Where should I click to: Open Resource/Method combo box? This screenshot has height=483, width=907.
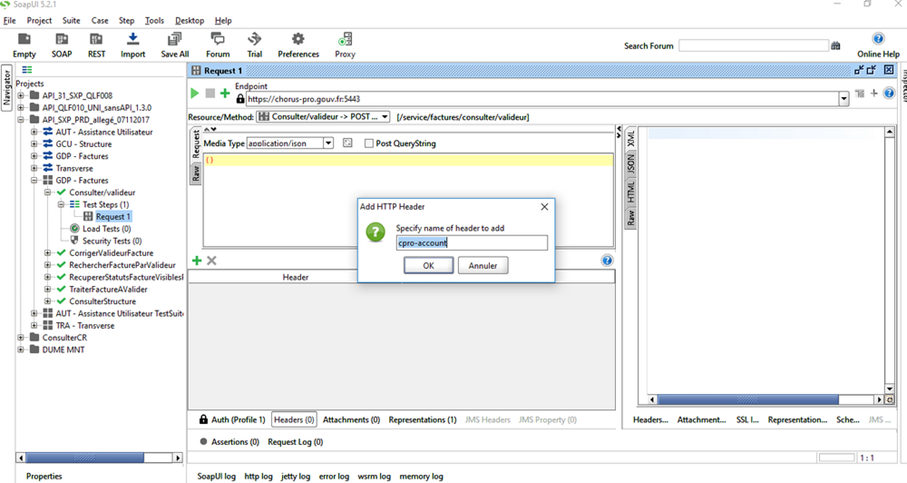click(323, 117)
